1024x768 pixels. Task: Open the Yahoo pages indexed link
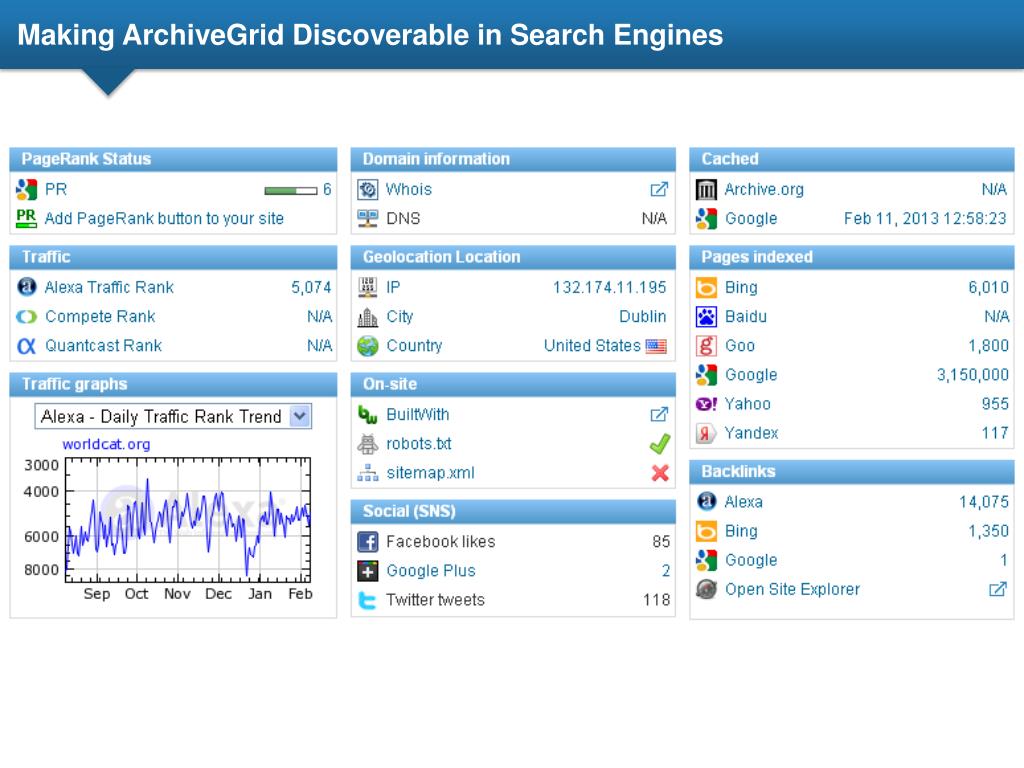click(748, 404)
